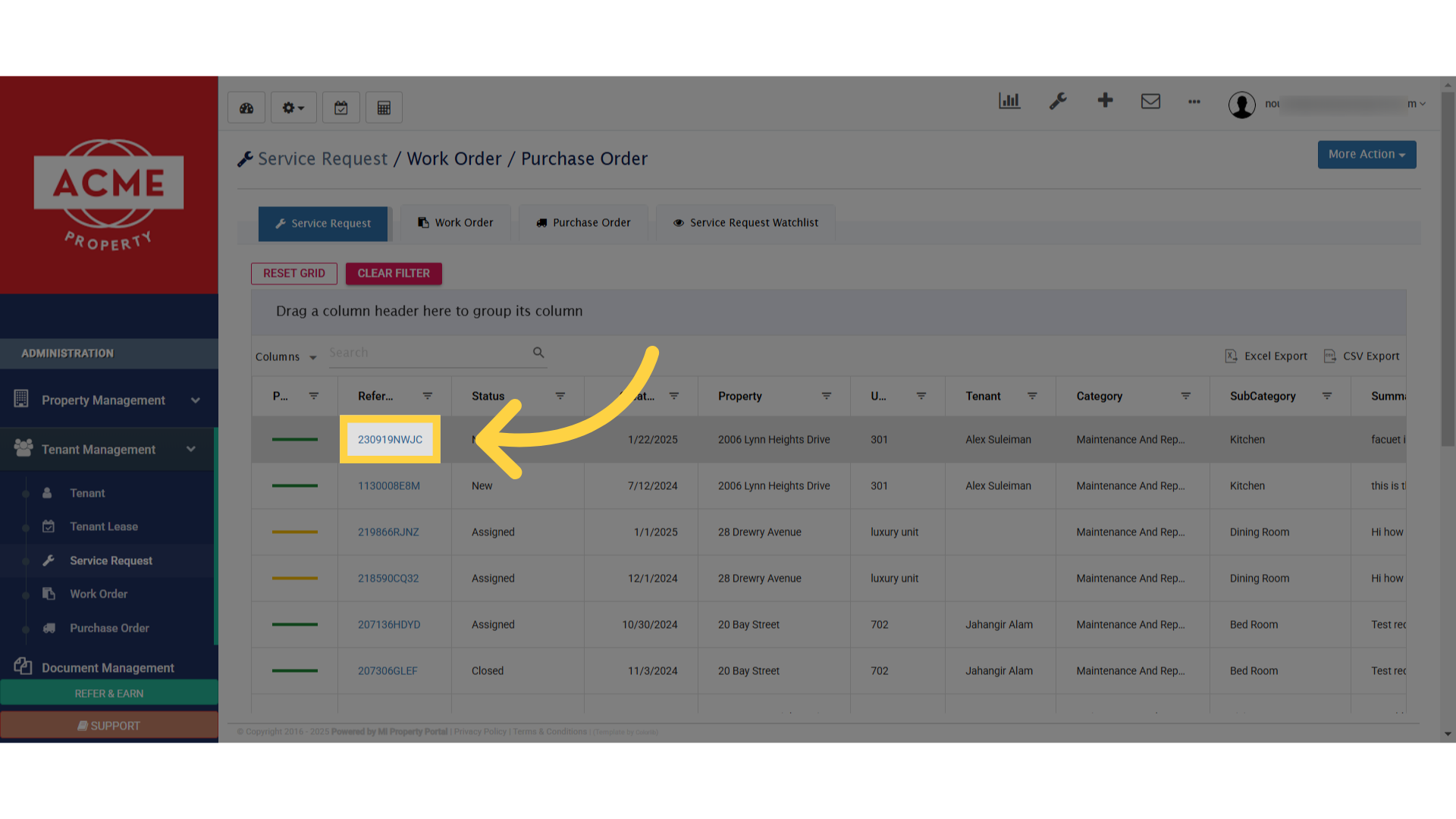
Task: Click the wrench maintenance icon in header
Action: (x=1058, y=101)
